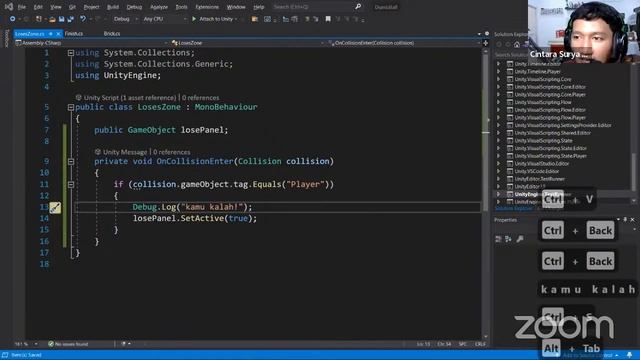Click the '0 references' link above the class
Viewport: 640px width, 360px height.
click(200, 98)
